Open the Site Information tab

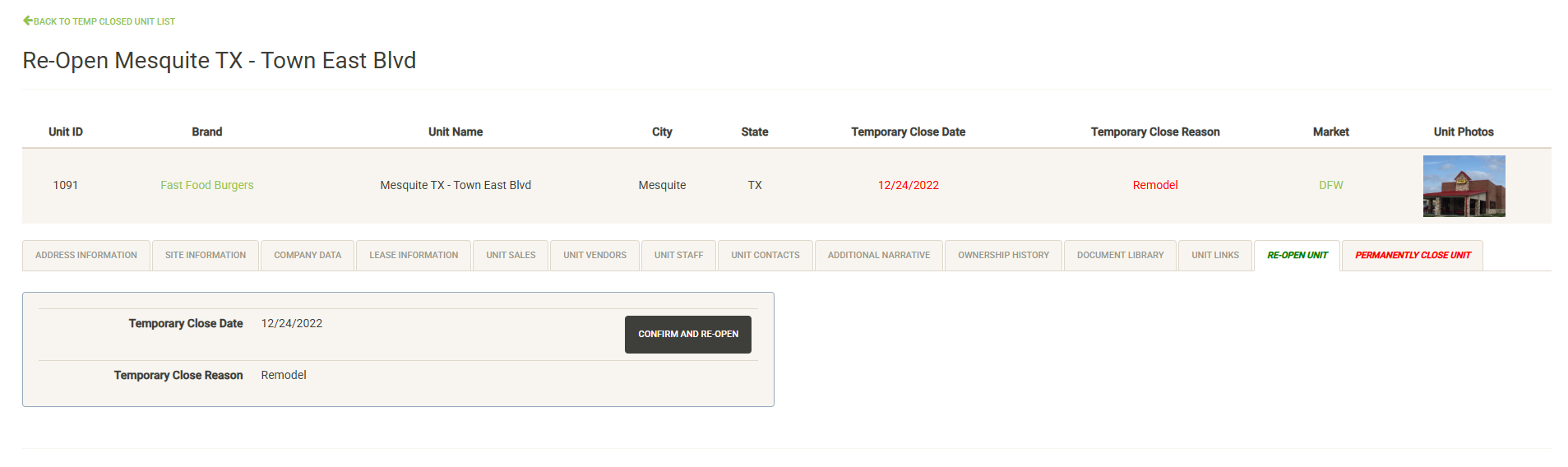pyautogui.click(x=206, y=255)
